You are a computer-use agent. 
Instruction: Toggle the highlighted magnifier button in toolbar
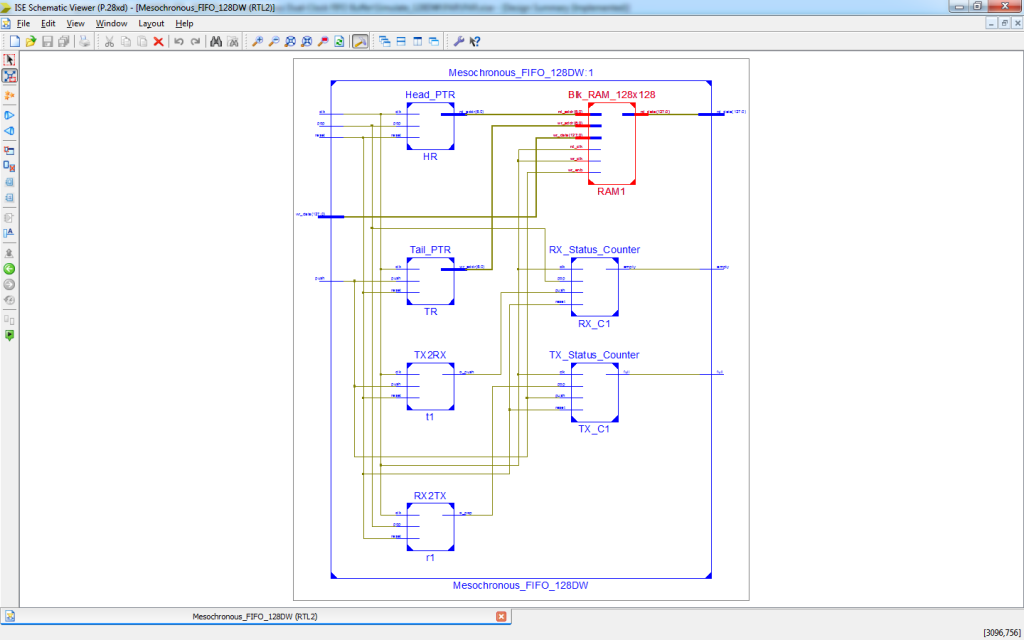(x=359, y=42)
